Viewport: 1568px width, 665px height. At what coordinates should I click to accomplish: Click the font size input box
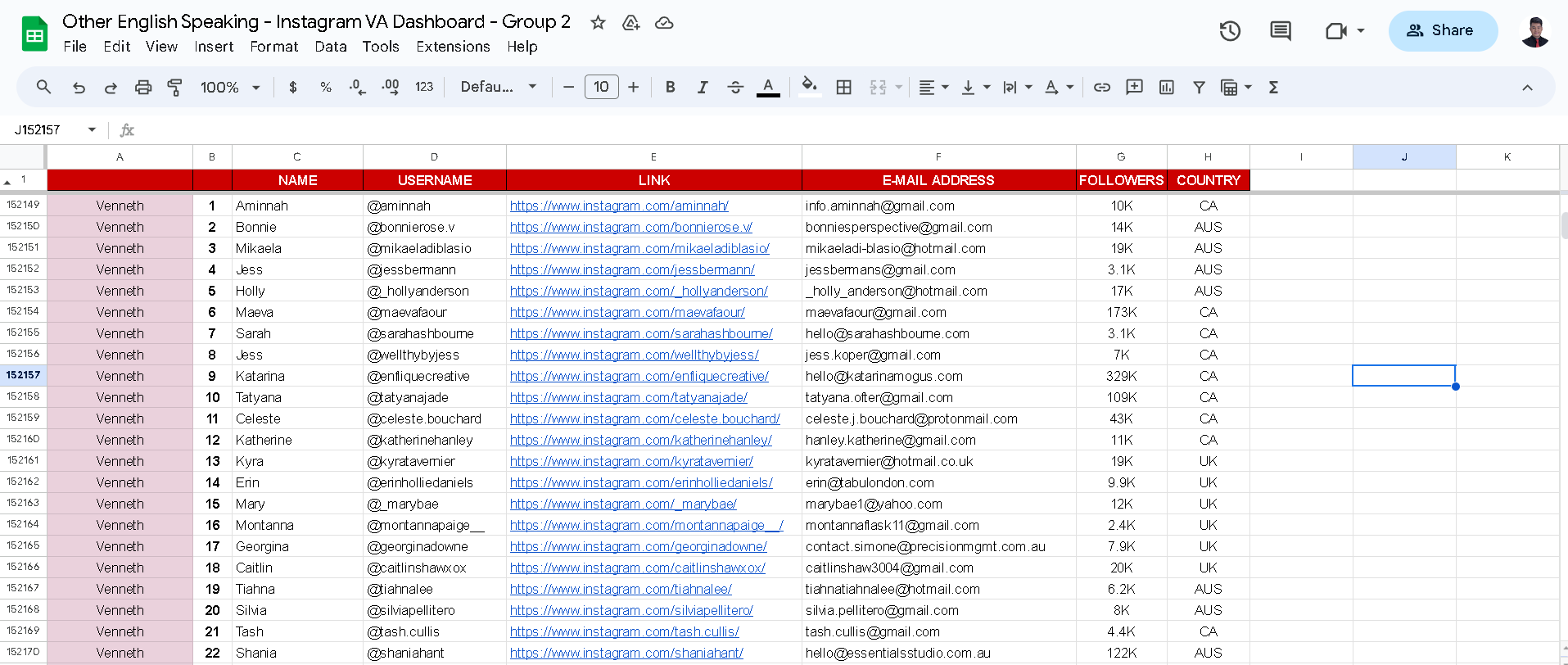[601, 87]
